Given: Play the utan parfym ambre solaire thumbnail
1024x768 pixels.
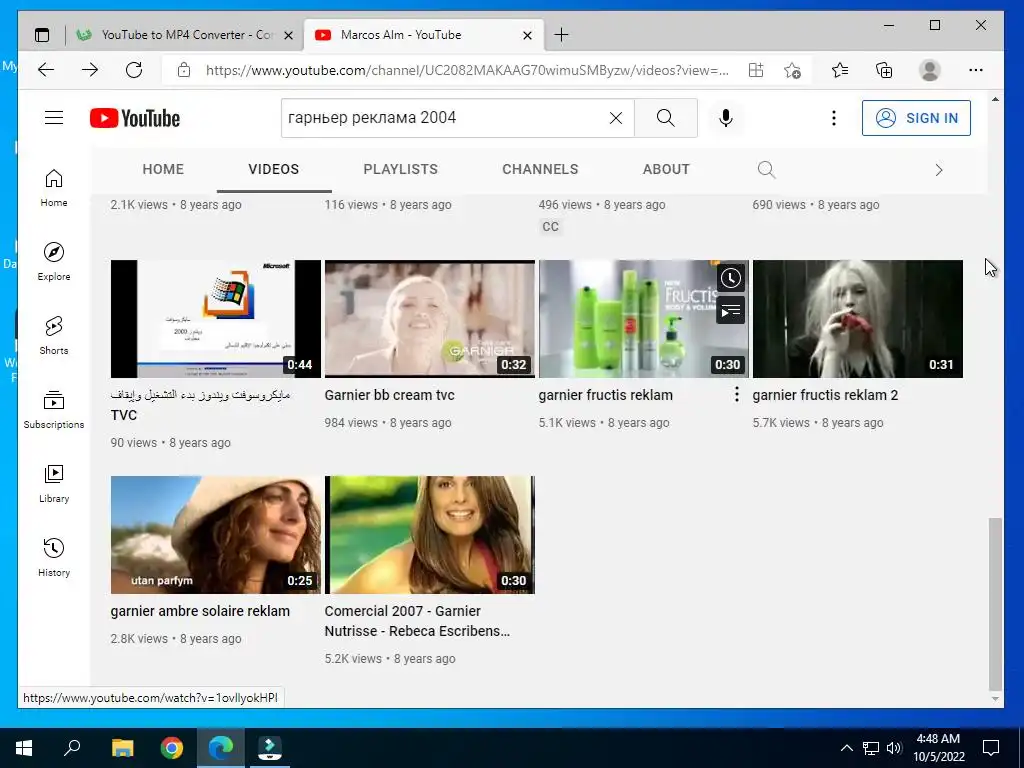Looking at the screenshot, I should [216, 535].
